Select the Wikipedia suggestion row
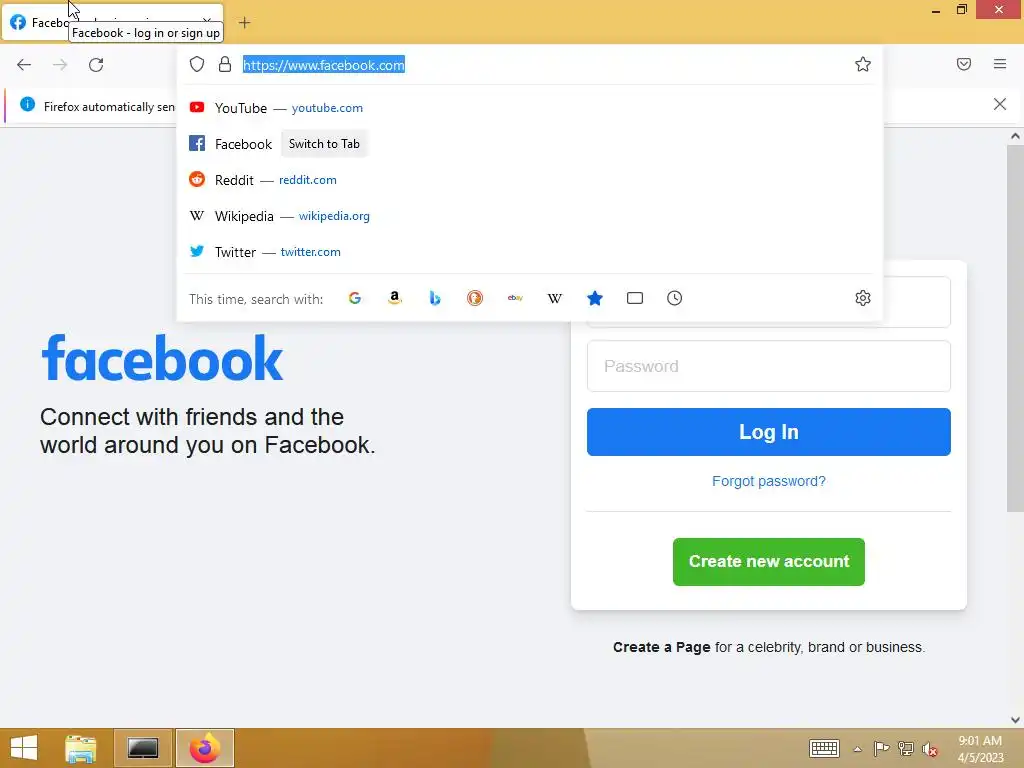The height and width of the screenshot is (768, 1024). 530,216
